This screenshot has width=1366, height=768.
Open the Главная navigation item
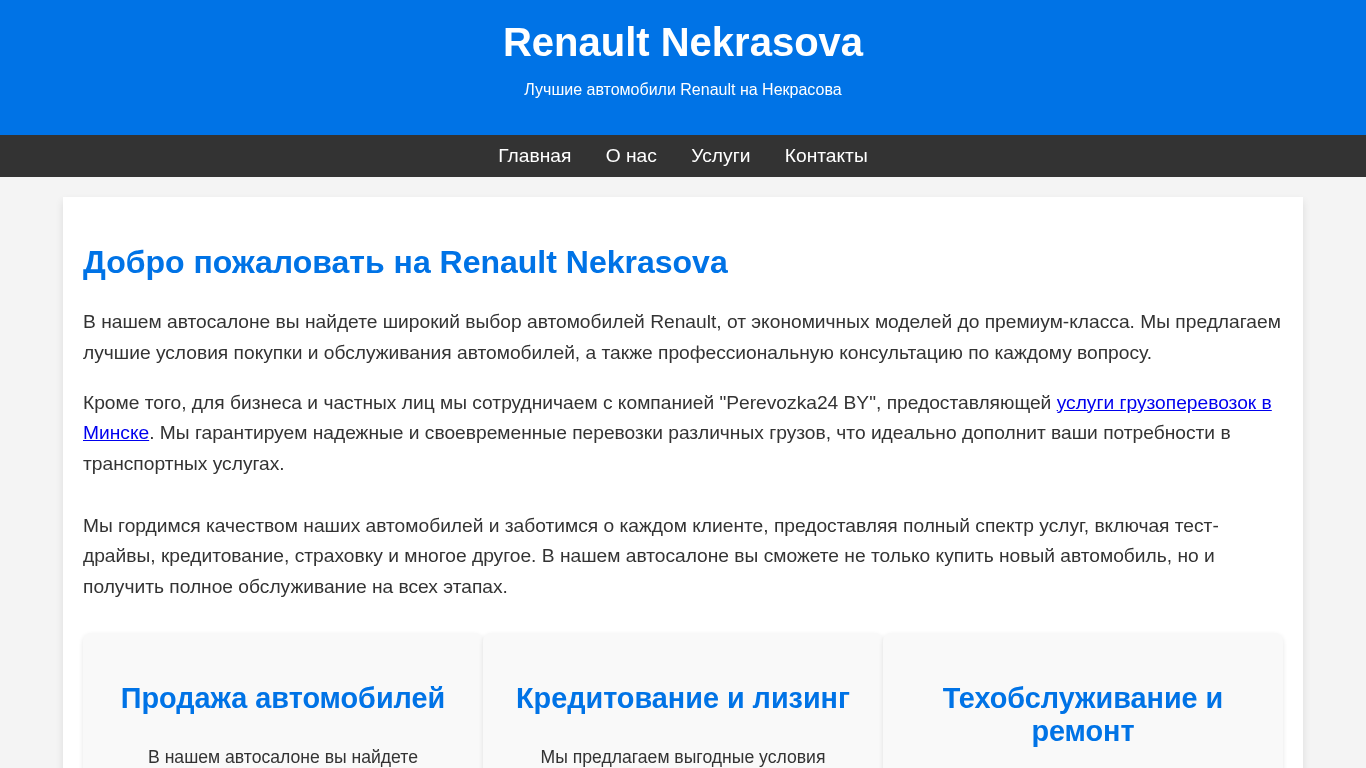[x=534, y=156]
